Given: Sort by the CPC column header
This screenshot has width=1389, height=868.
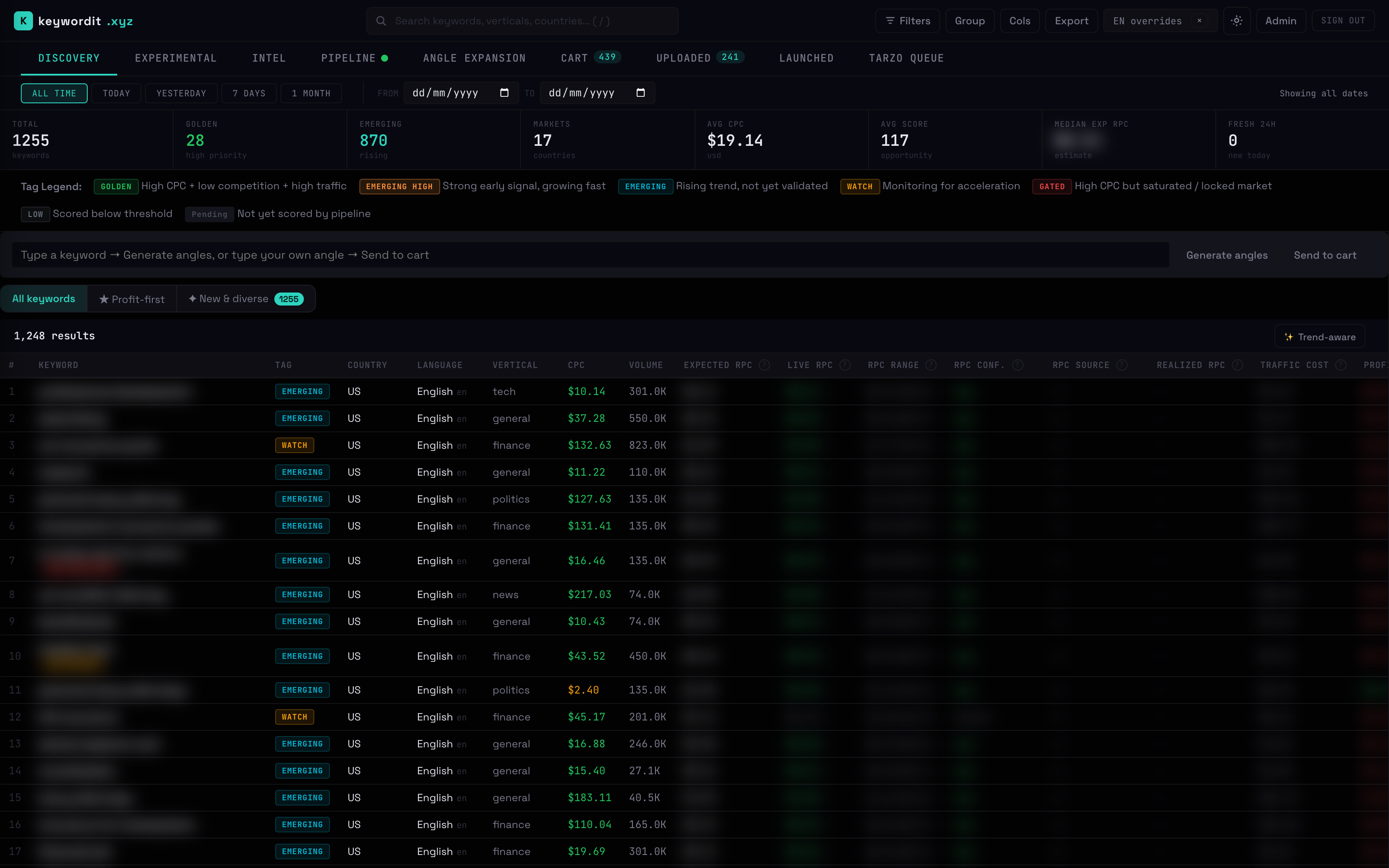Looking at the screenshot, I should coord(576,365).
